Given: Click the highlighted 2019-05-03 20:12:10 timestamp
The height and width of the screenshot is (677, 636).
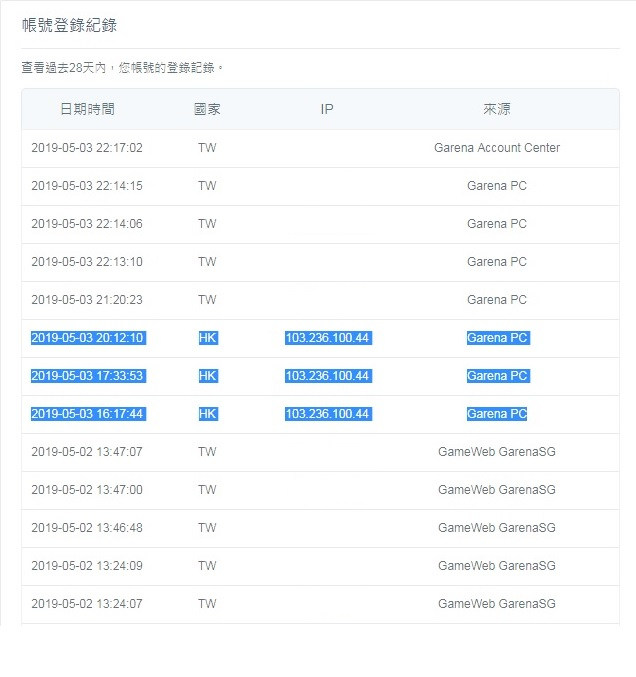Looking at the screenshot, I should (x=87, y=338).
